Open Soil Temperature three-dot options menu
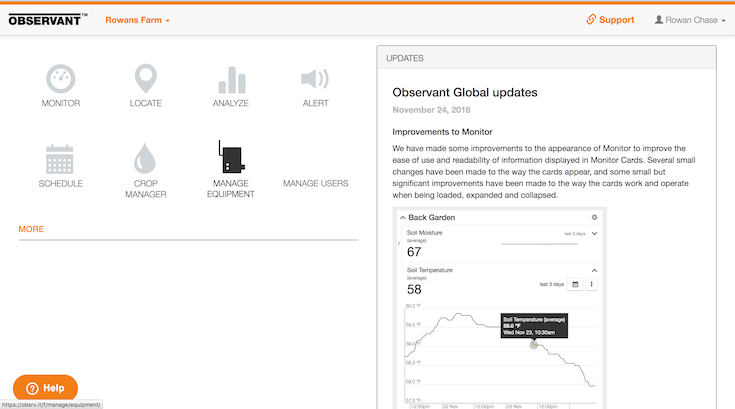 (592, 284)
